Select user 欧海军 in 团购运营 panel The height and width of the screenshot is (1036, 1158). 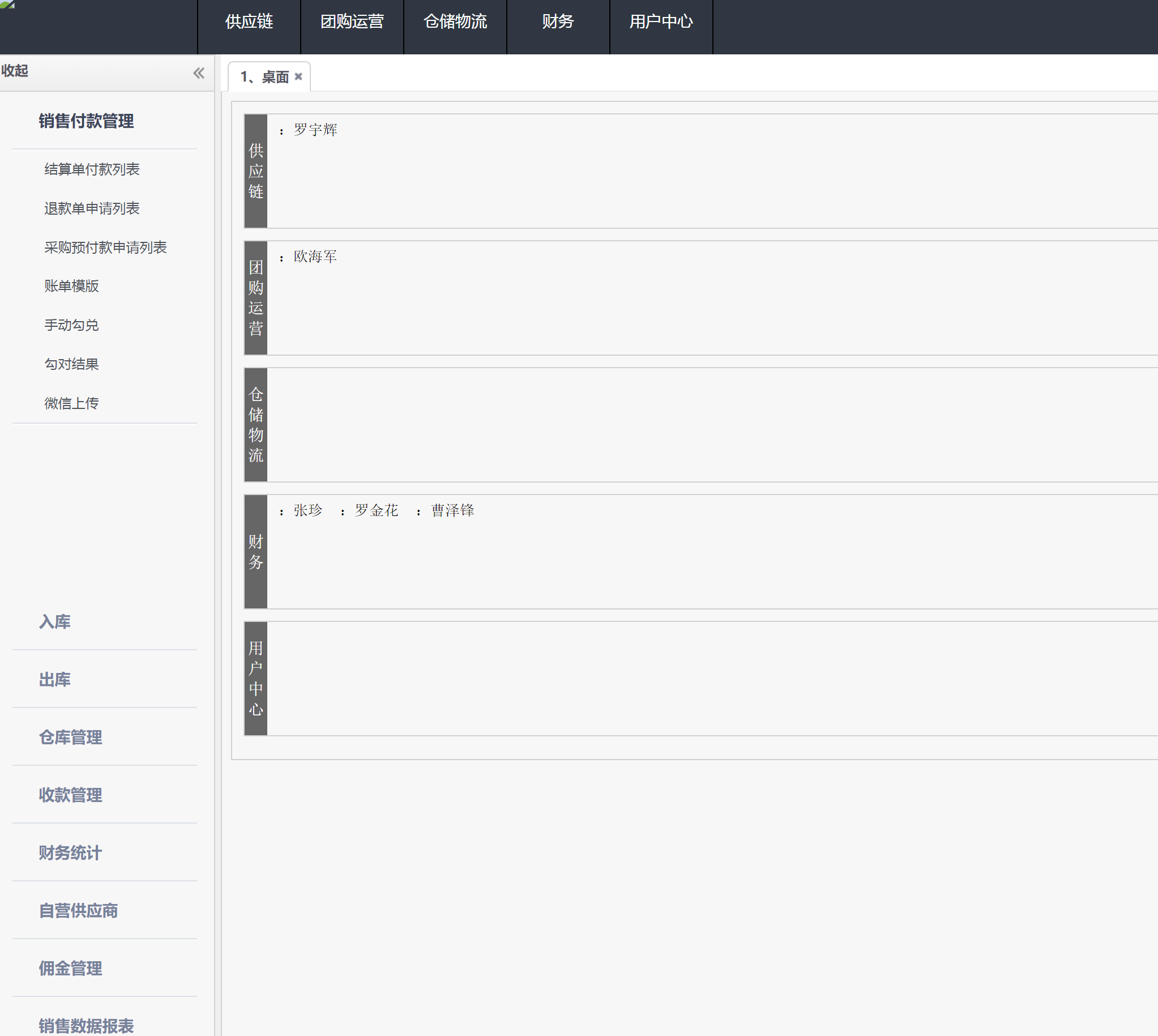point(315,257)
